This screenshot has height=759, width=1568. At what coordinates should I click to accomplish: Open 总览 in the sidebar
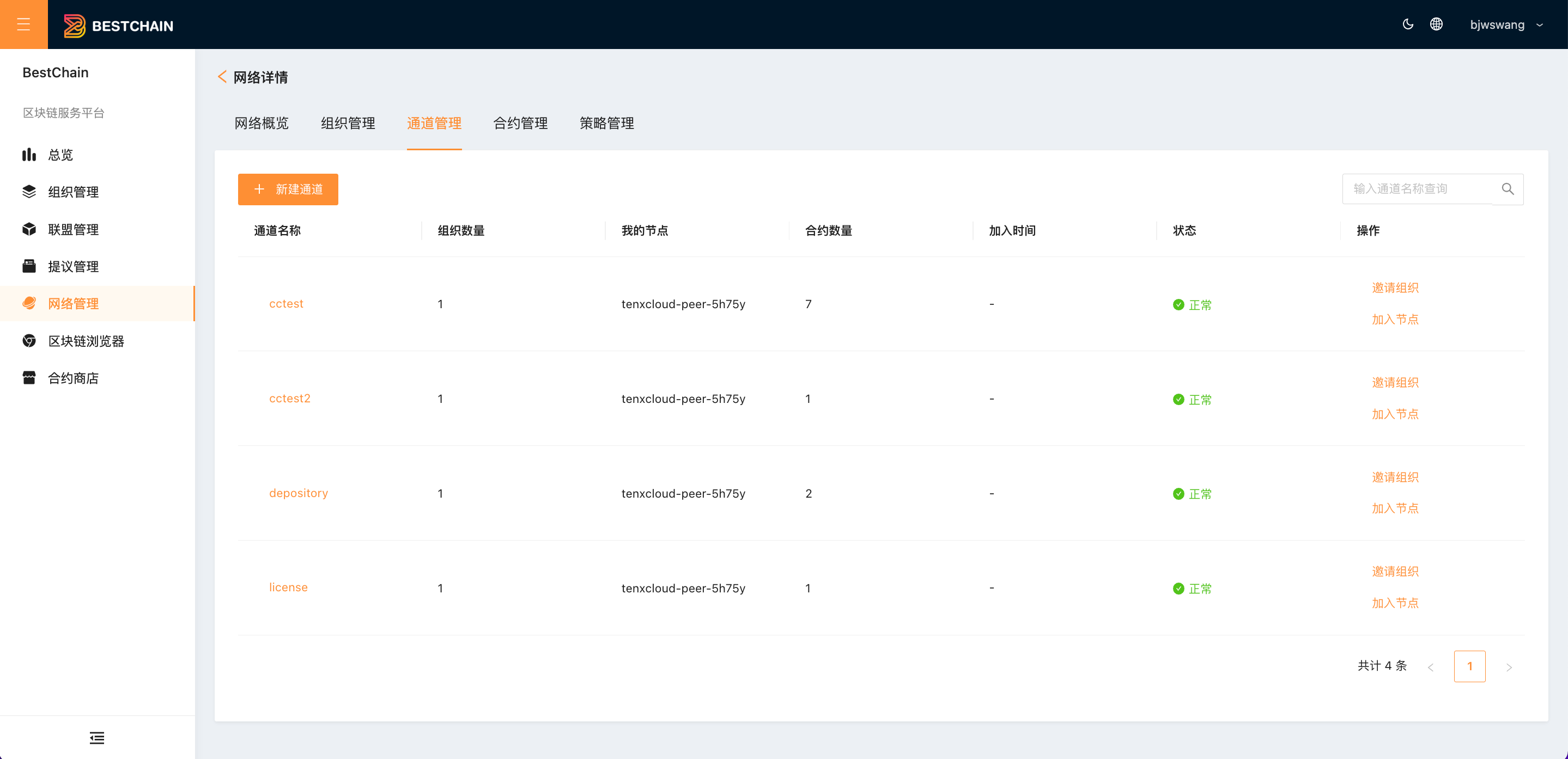98,155
